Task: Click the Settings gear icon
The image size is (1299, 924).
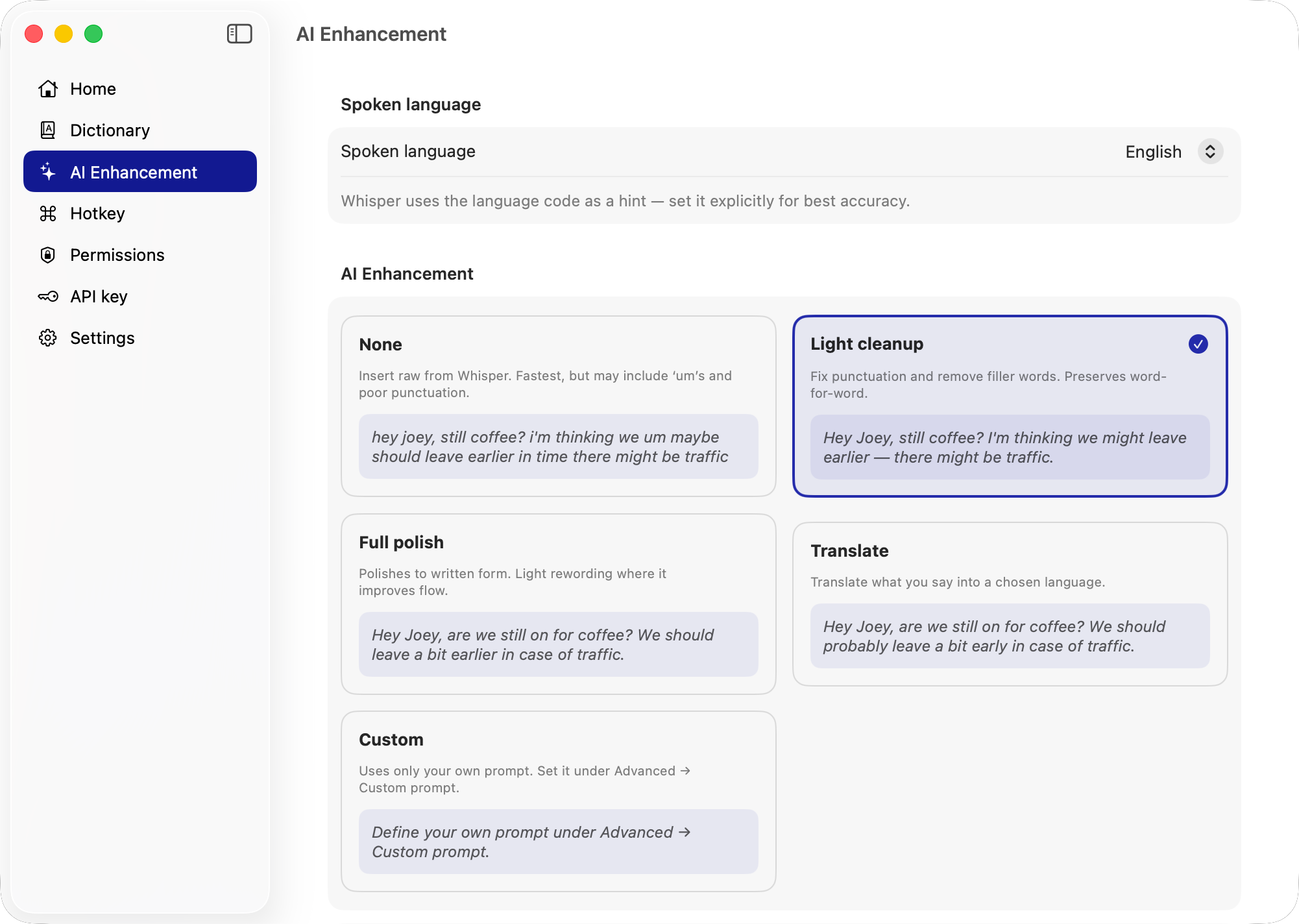Action: (x=48, y=337)
